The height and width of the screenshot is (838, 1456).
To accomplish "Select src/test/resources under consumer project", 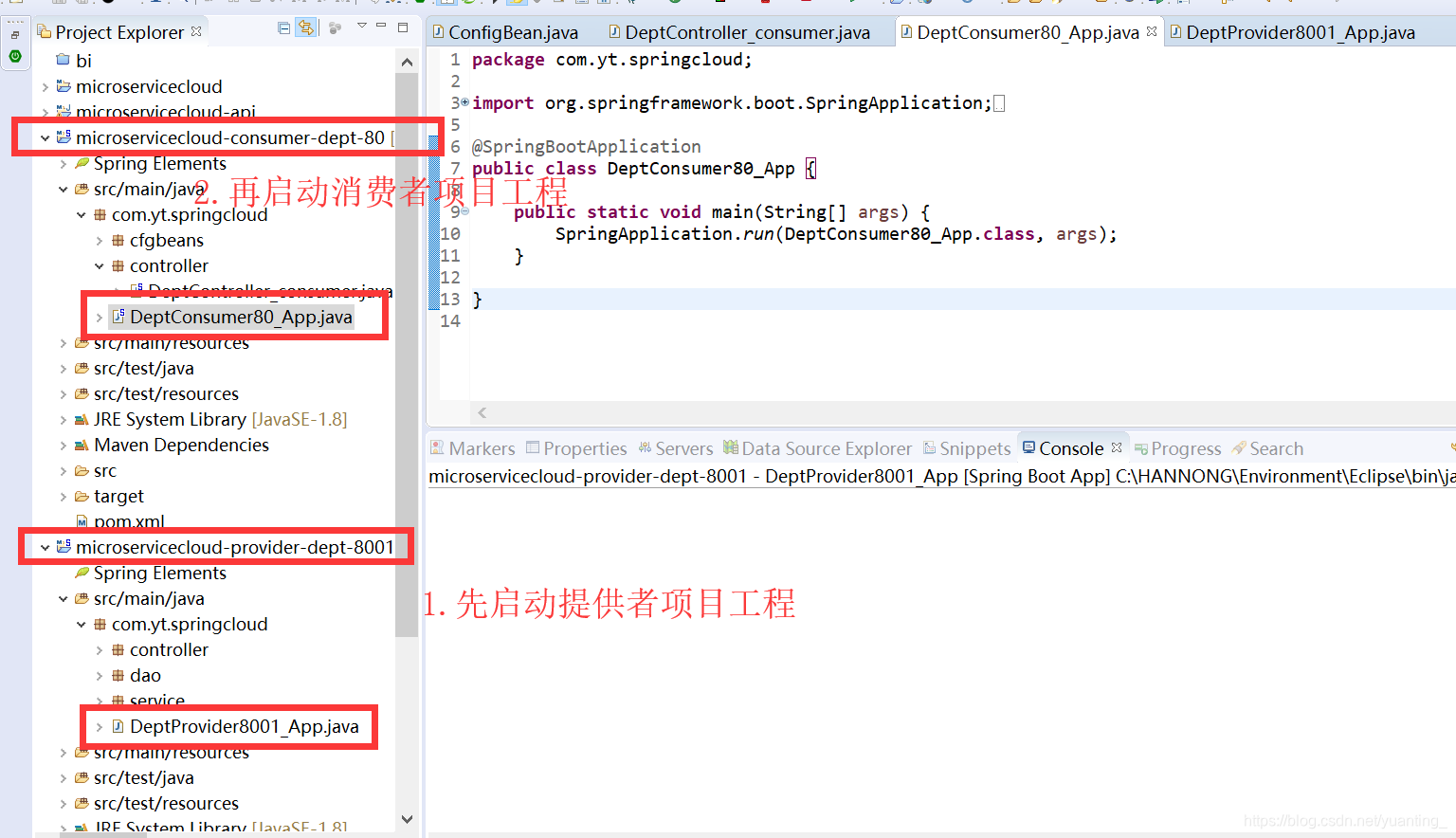I will pos(166,393).
